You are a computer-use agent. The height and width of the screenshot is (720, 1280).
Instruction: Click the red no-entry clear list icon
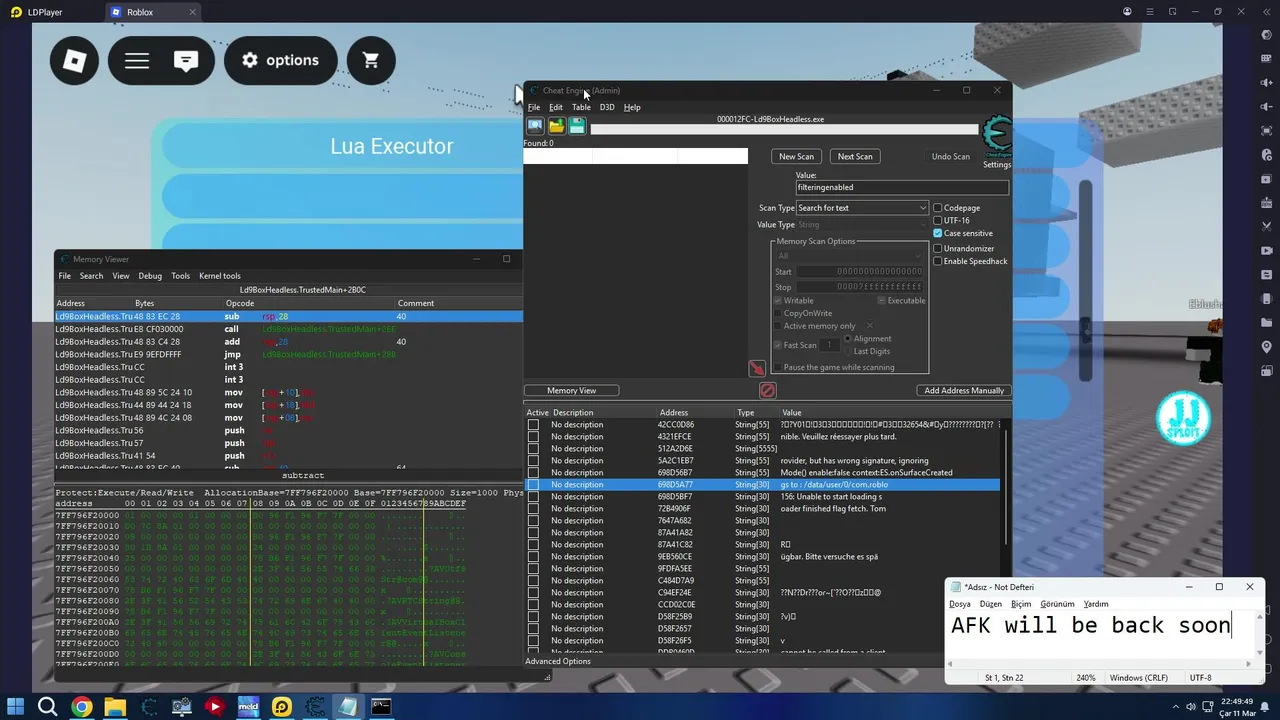click(768, 390)
